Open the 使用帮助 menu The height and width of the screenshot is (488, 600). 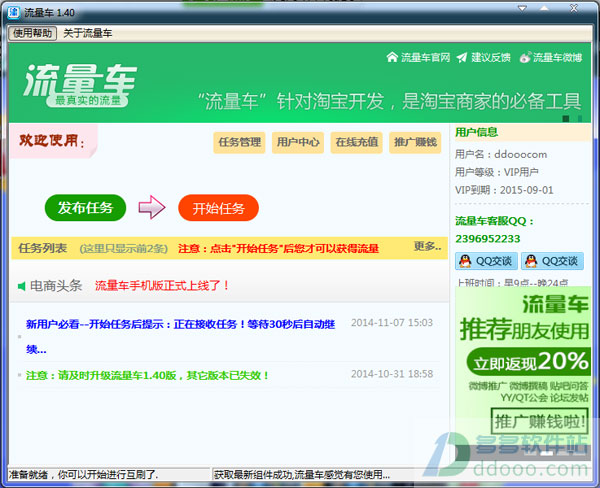click(x=33, y=33)
